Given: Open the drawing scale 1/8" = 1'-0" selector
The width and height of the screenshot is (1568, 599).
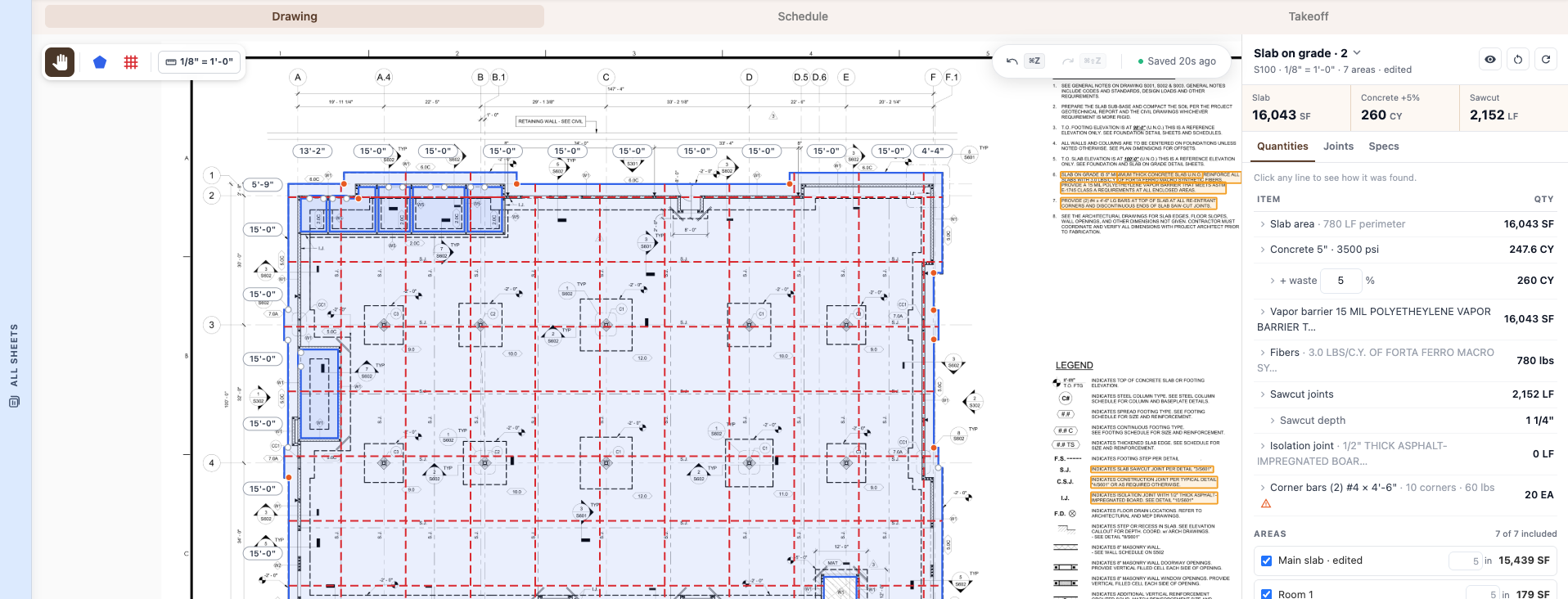Looking at the screenshot, I should 200,62.
